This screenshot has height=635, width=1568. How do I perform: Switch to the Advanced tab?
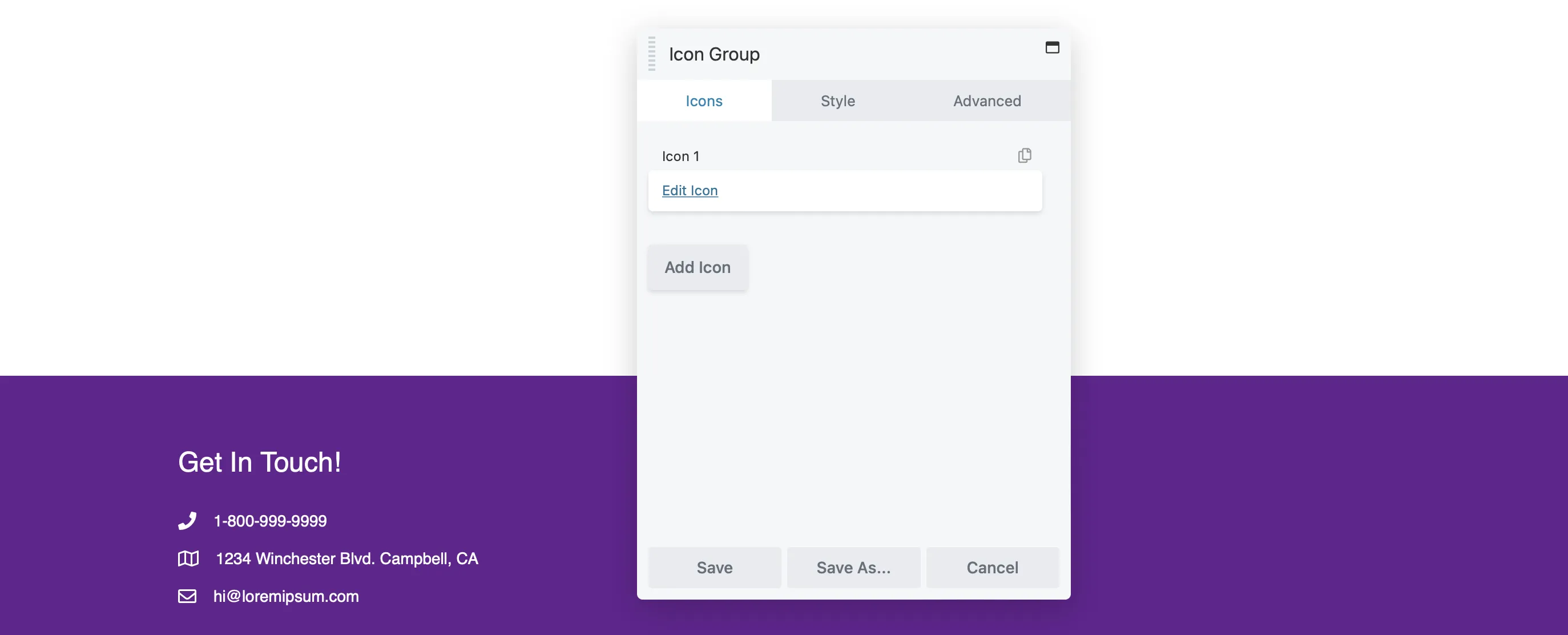pyautogui.click(x=987, y=100)
